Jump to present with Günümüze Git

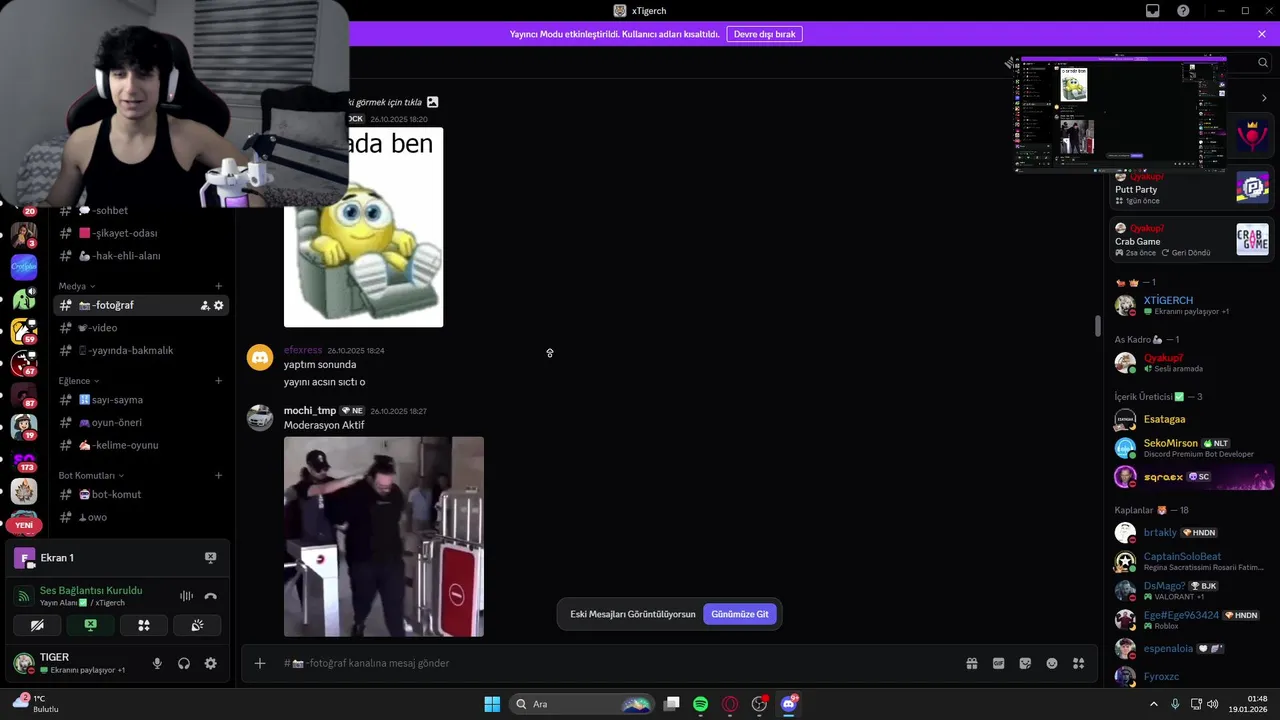(740, 614)
